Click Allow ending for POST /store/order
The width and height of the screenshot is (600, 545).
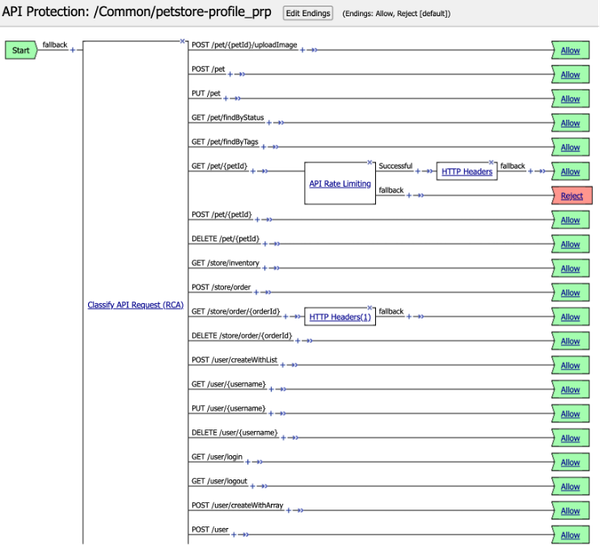570,293
